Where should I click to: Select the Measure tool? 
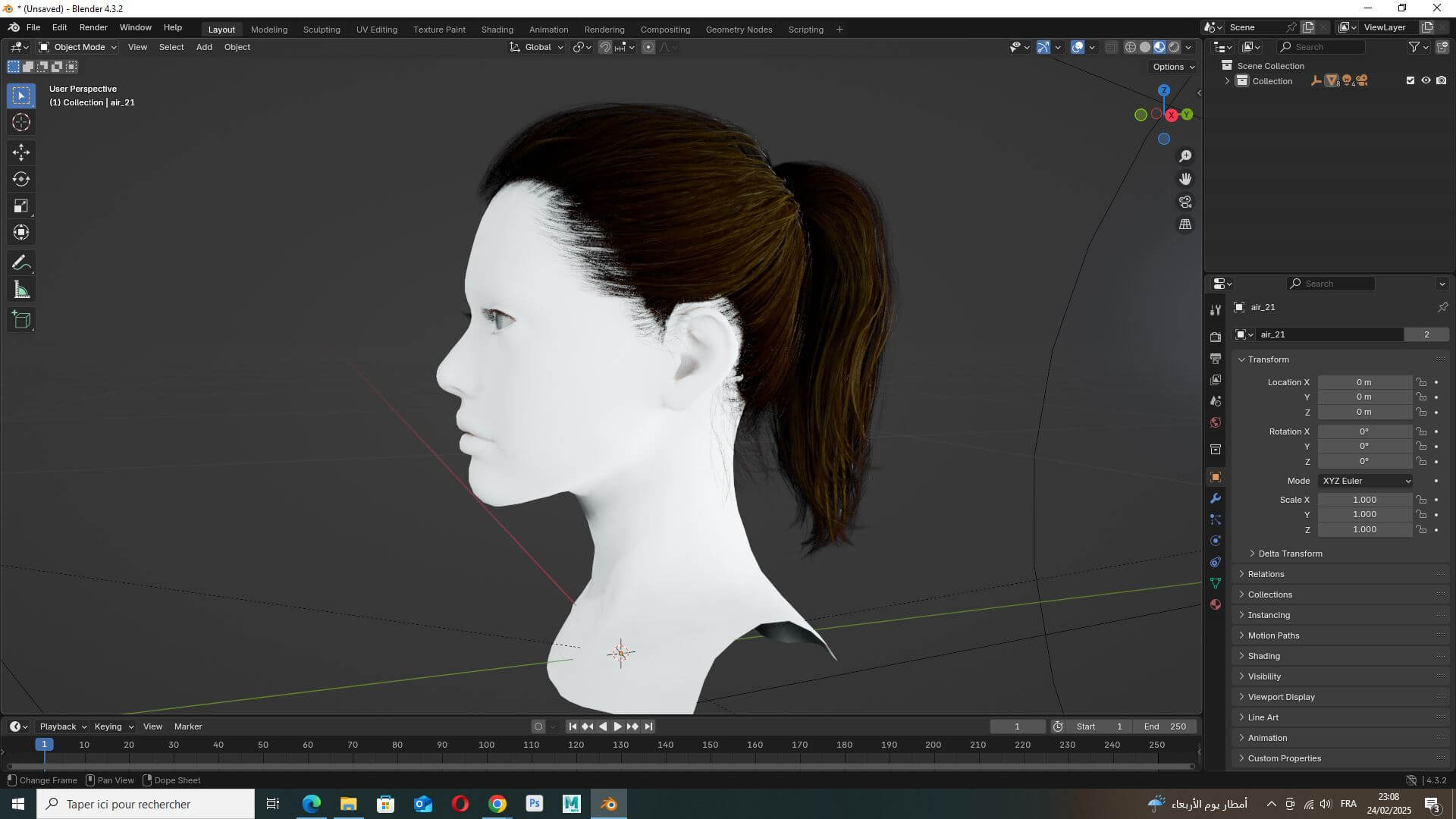(21, 290)
